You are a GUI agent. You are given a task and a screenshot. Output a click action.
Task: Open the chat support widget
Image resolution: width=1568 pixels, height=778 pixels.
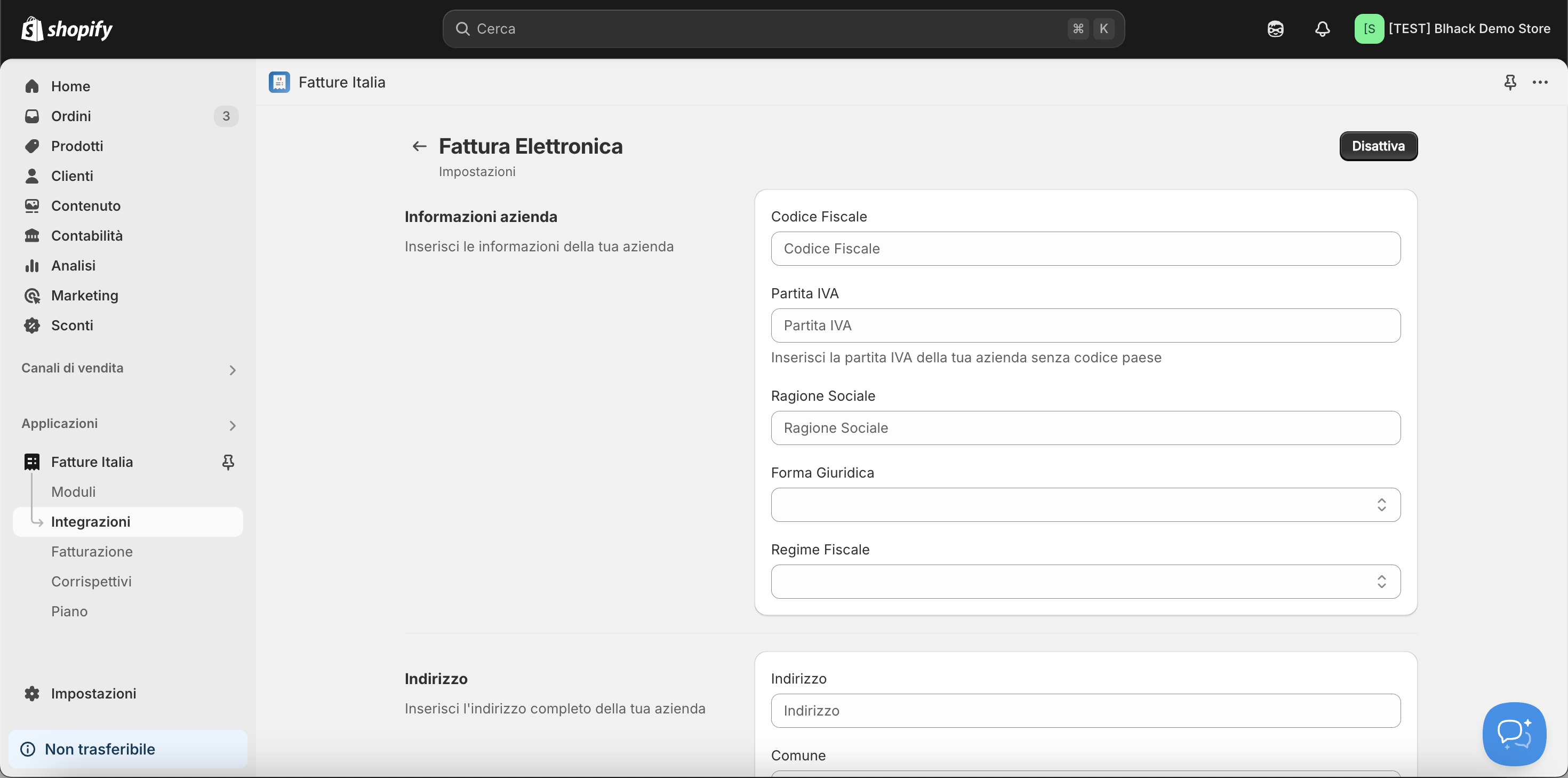pos(1515,734)
